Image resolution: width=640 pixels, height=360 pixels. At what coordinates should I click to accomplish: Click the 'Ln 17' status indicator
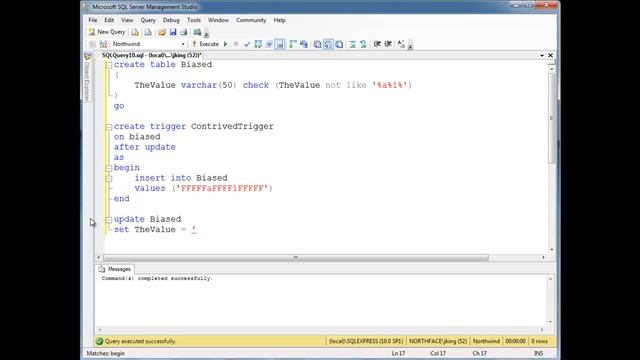pos(398,353)
